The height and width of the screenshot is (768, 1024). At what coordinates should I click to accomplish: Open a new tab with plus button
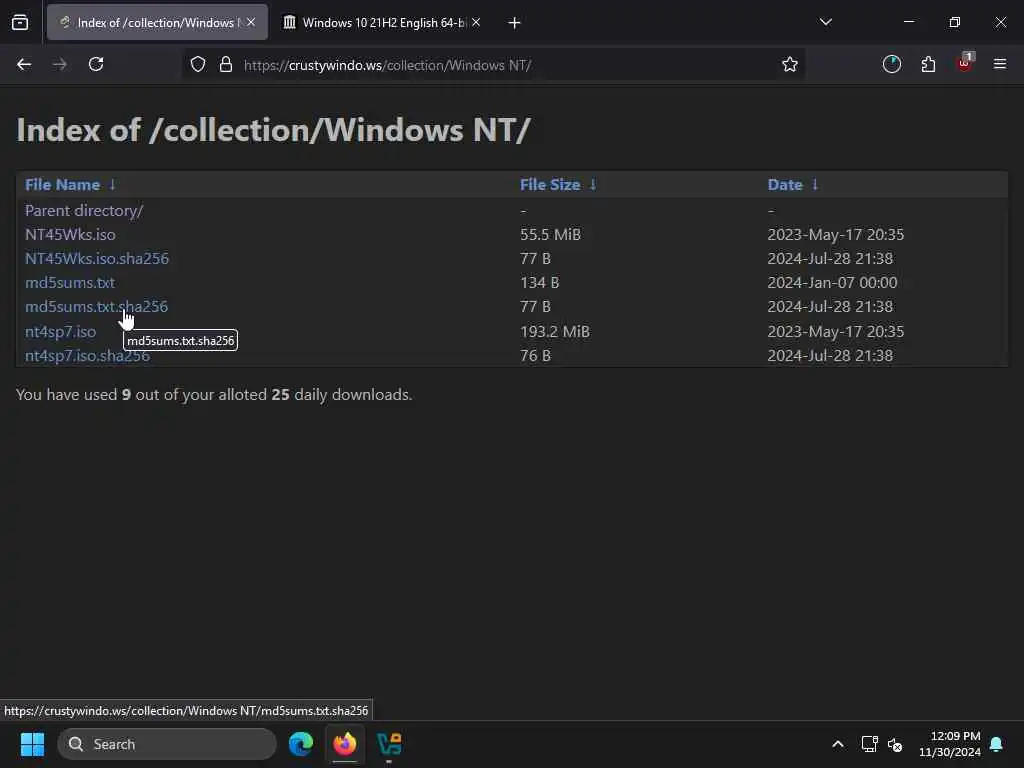click(x=514, y=23)
